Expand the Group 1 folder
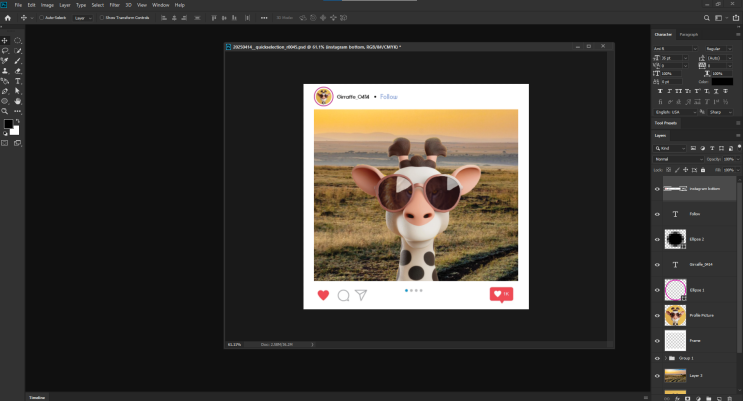 665,358
